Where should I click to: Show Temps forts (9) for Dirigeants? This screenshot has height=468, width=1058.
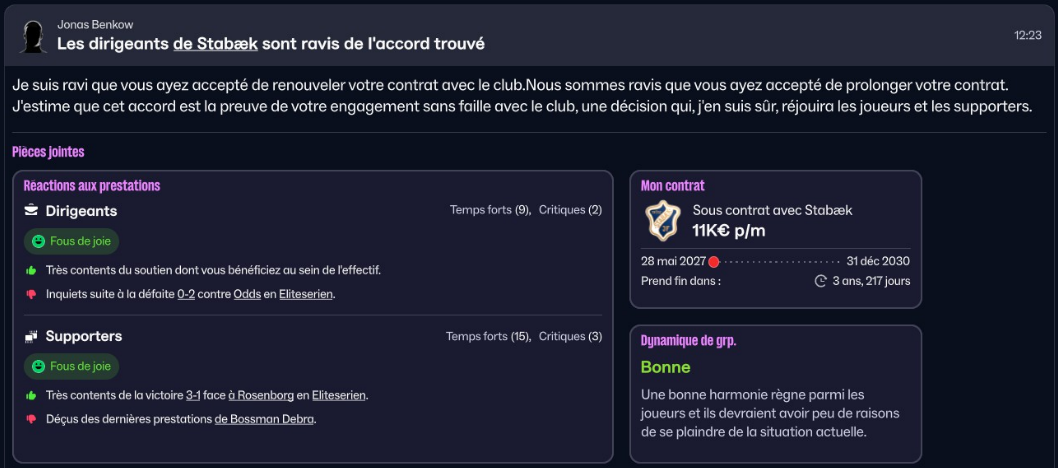489,210
